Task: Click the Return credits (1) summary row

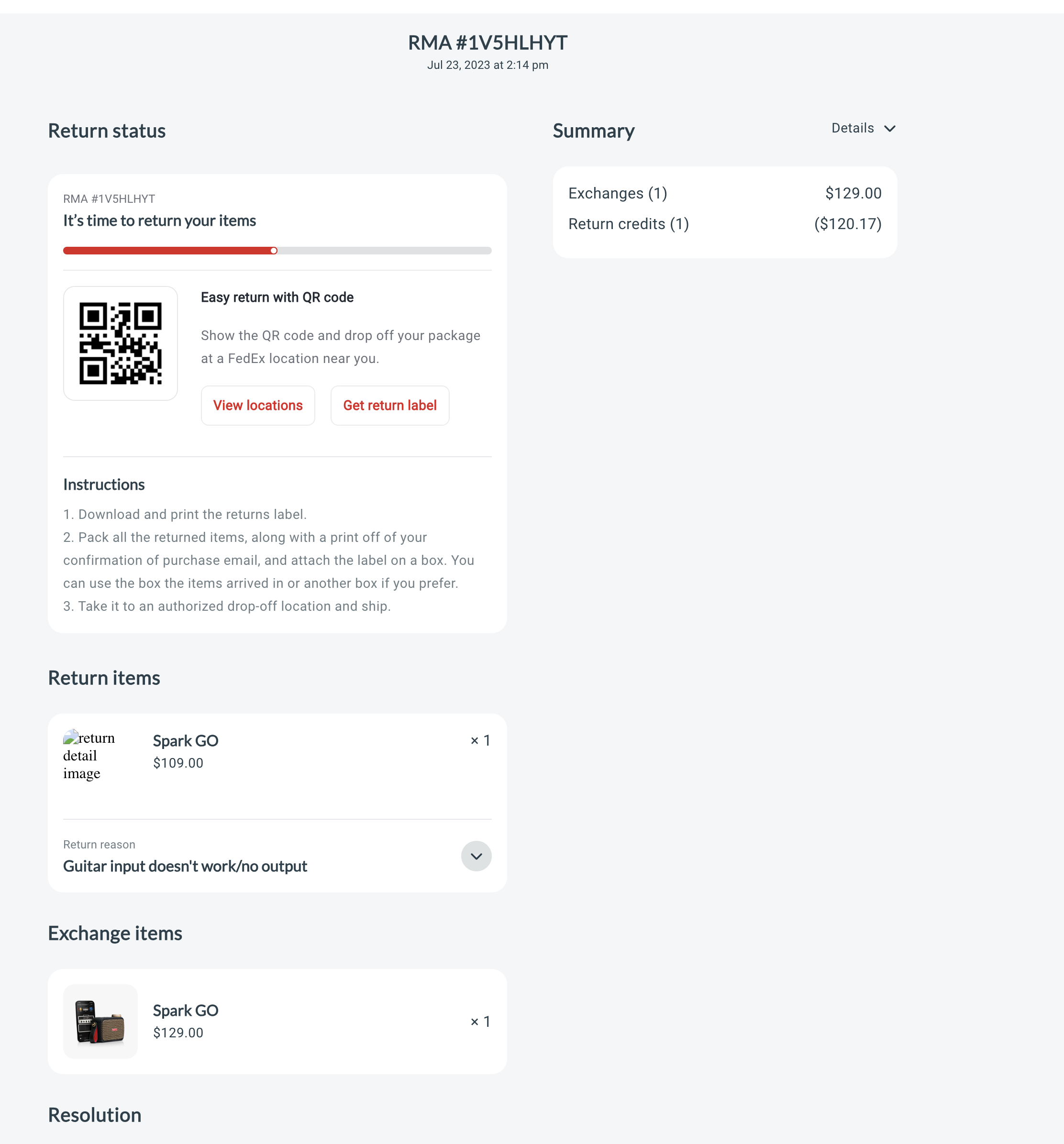Action: click(725, 224)
